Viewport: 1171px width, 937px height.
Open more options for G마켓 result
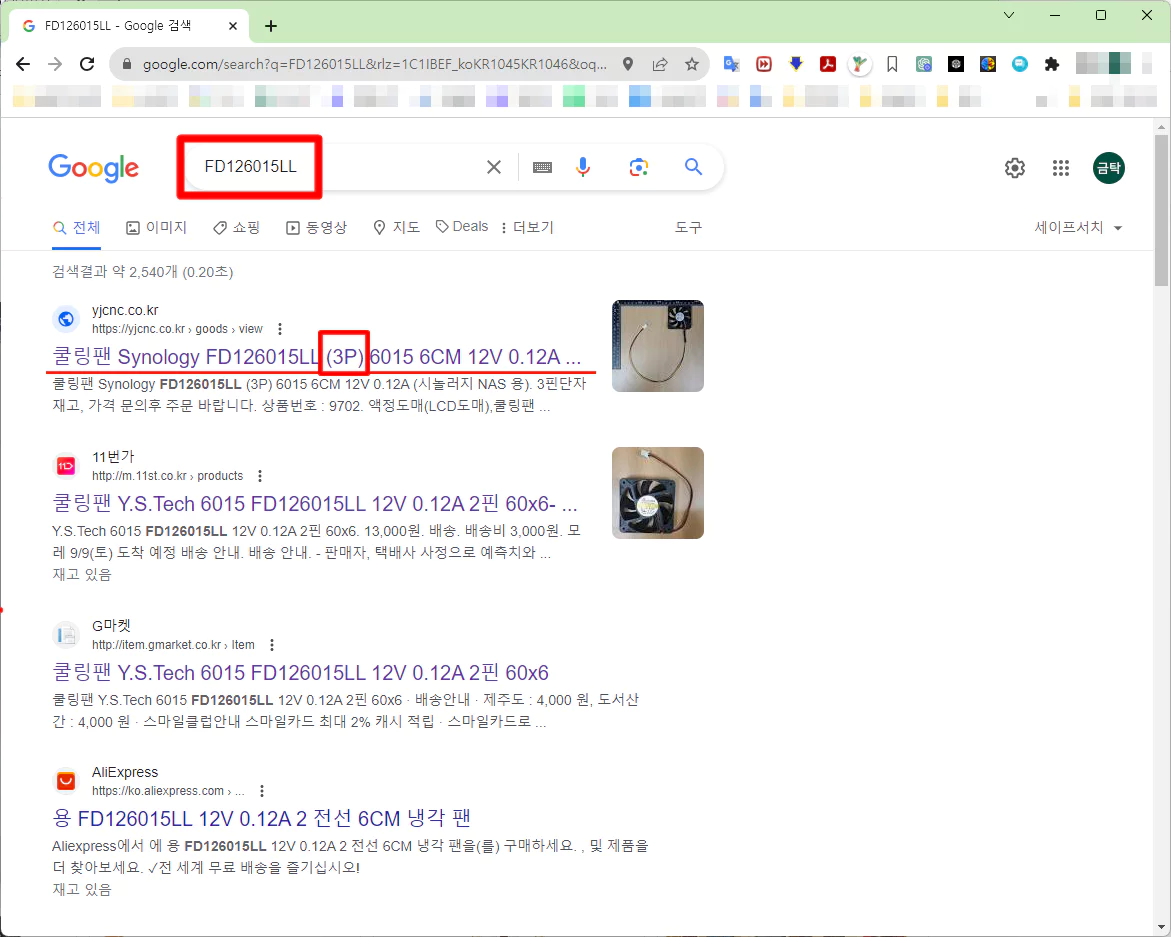coord(272,645)
